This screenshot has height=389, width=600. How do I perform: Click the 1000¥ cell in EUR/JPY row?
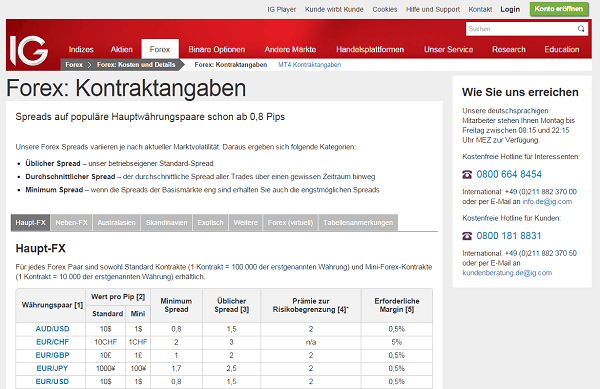[x=106, y=368]
